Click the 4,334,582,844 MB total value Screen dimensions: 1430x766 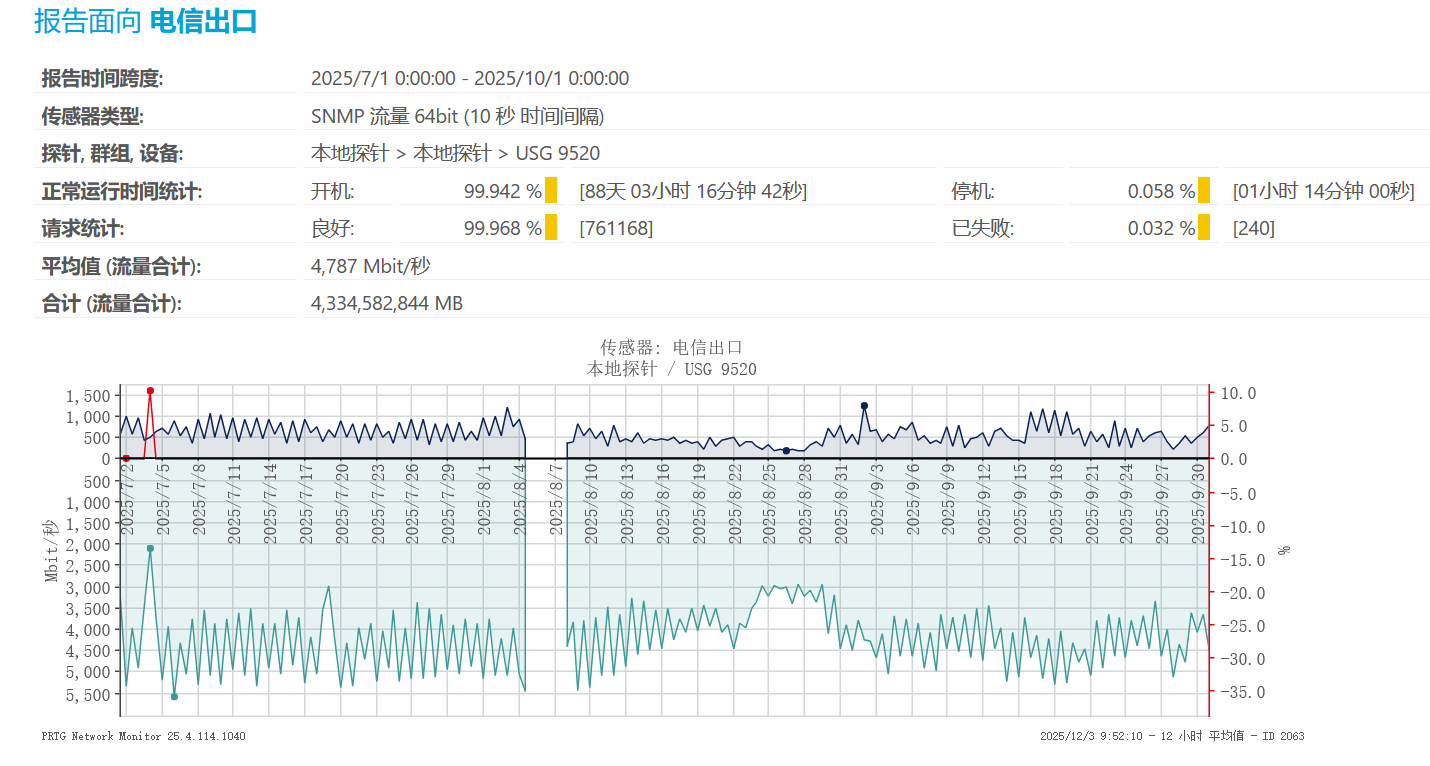click(x=387, y=303)
